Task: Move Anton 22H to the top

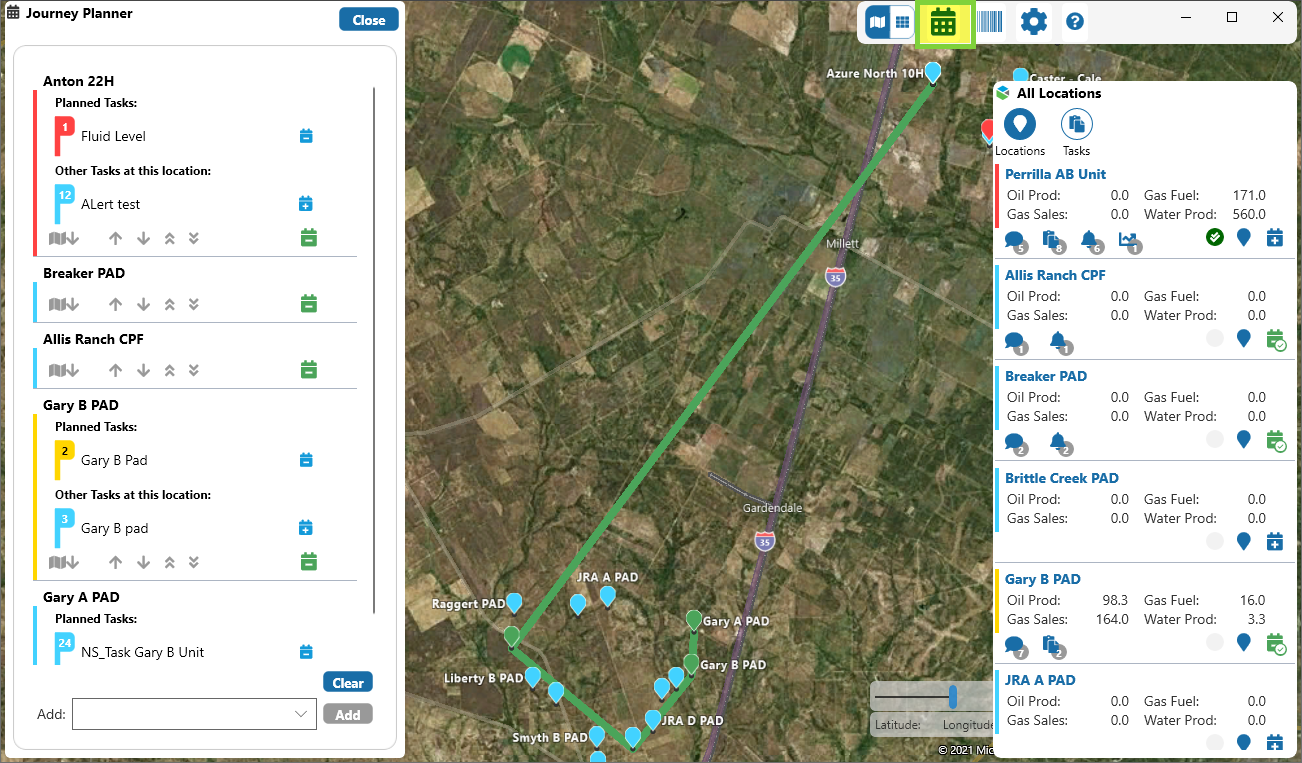Action: [169, 238]
